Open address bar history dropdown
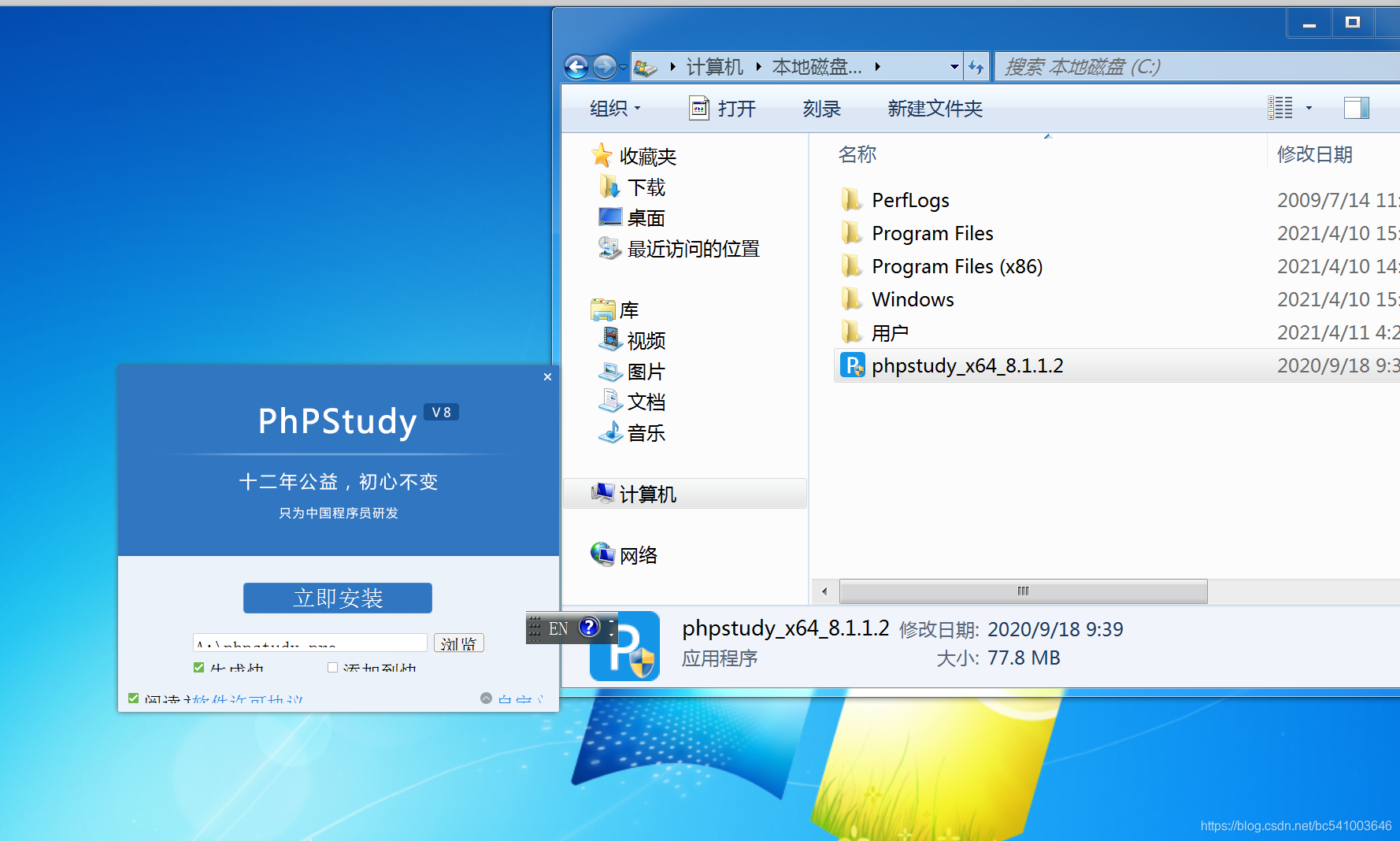Viewport: 1400px width, 841px height. click(954, 67)
